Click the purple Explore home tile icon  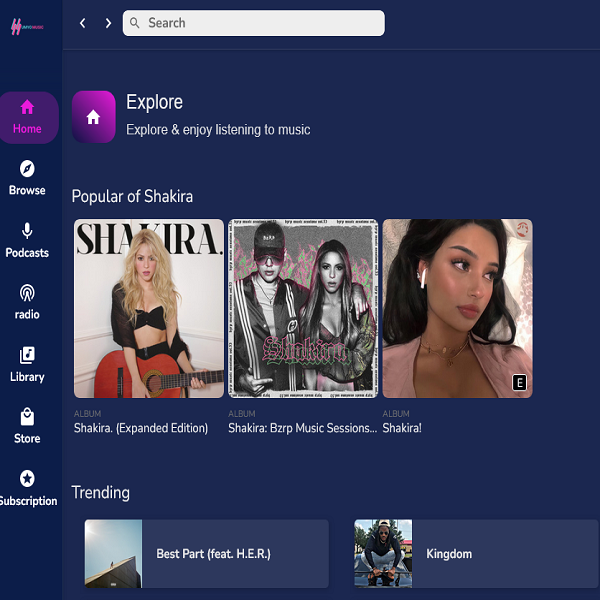pos(94,117)
